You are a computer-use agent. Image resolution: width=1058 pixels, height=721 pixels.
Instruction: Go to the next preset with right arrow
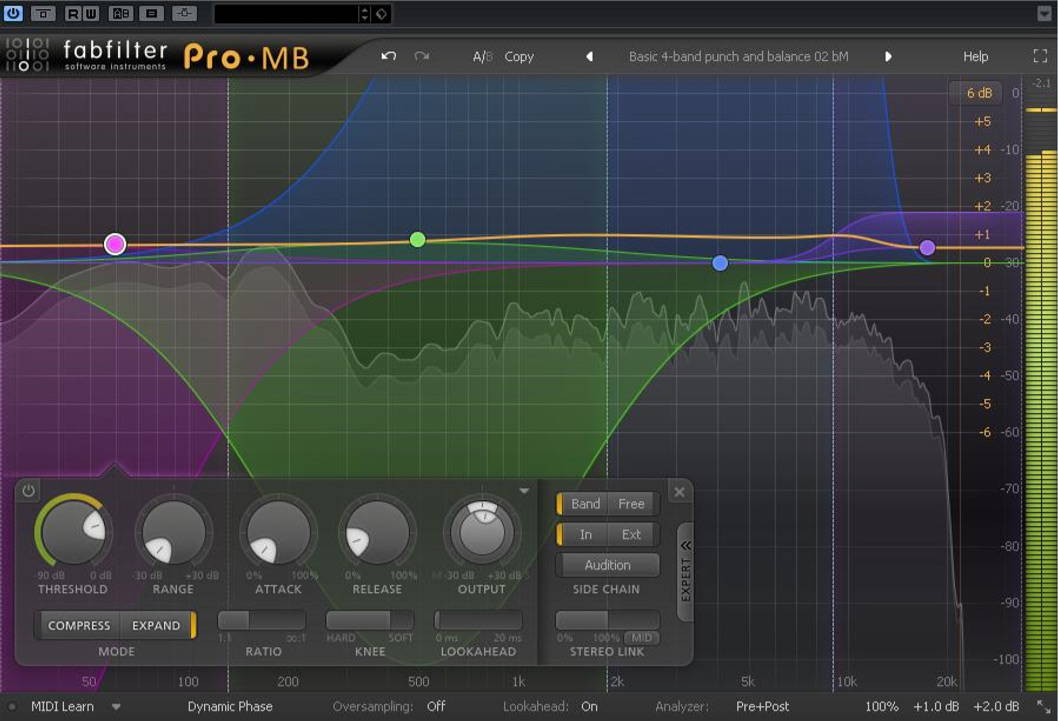pyautogui.click(x=888, y=57)
